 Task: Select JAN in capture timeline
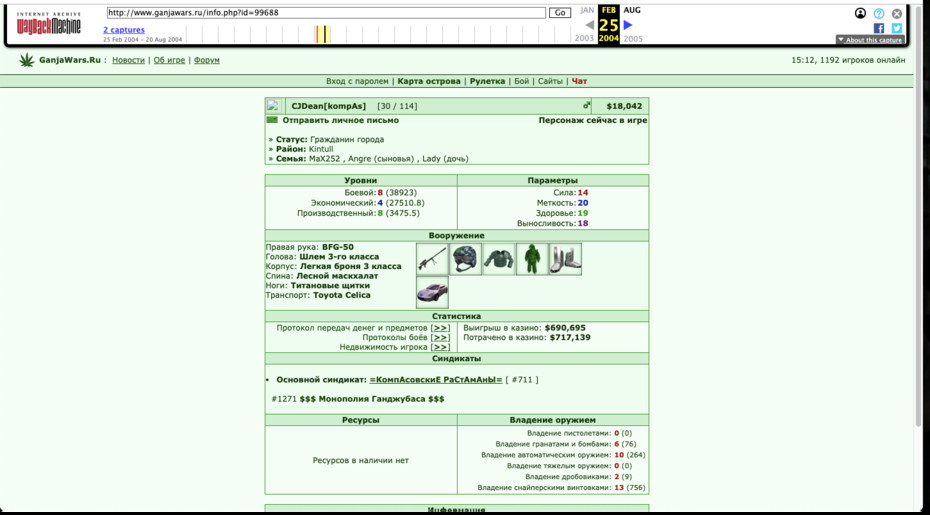(587, 10)
